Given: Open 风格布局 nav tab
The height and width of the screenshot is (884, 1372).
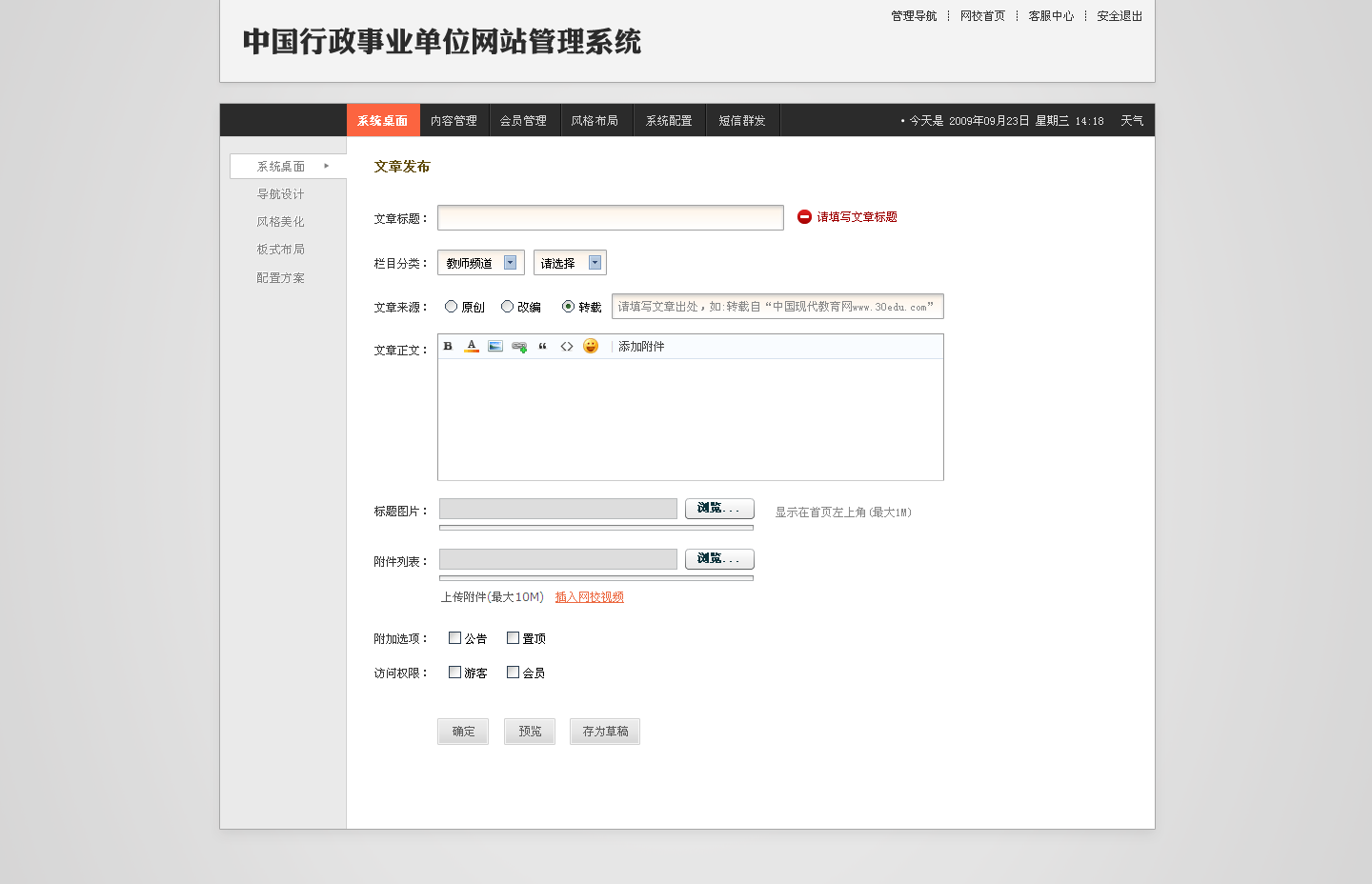Looking at the screenshot, I should (x=595, y=121).
